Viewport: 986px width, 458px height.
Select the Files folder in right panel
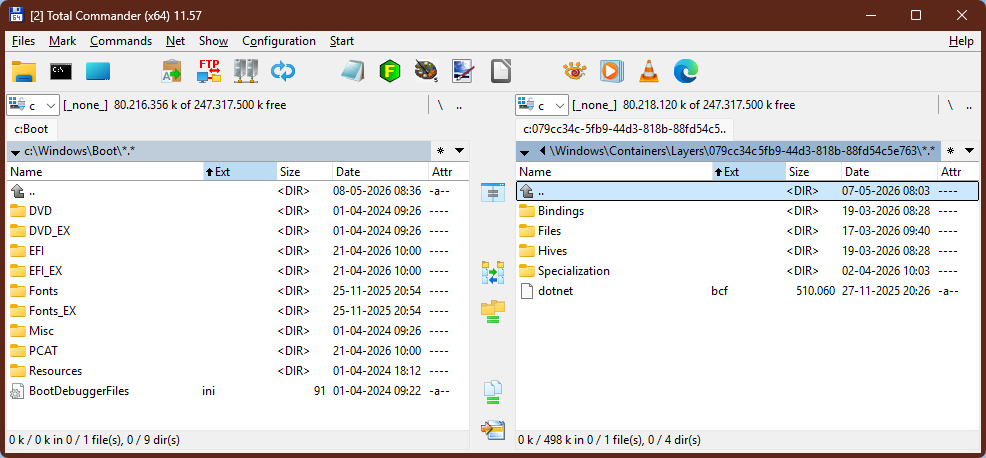(747, 231)
